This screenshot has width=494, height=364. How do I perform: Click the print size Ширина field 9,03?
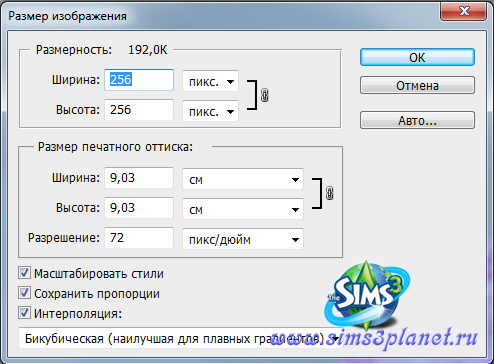tap(139, 178)
